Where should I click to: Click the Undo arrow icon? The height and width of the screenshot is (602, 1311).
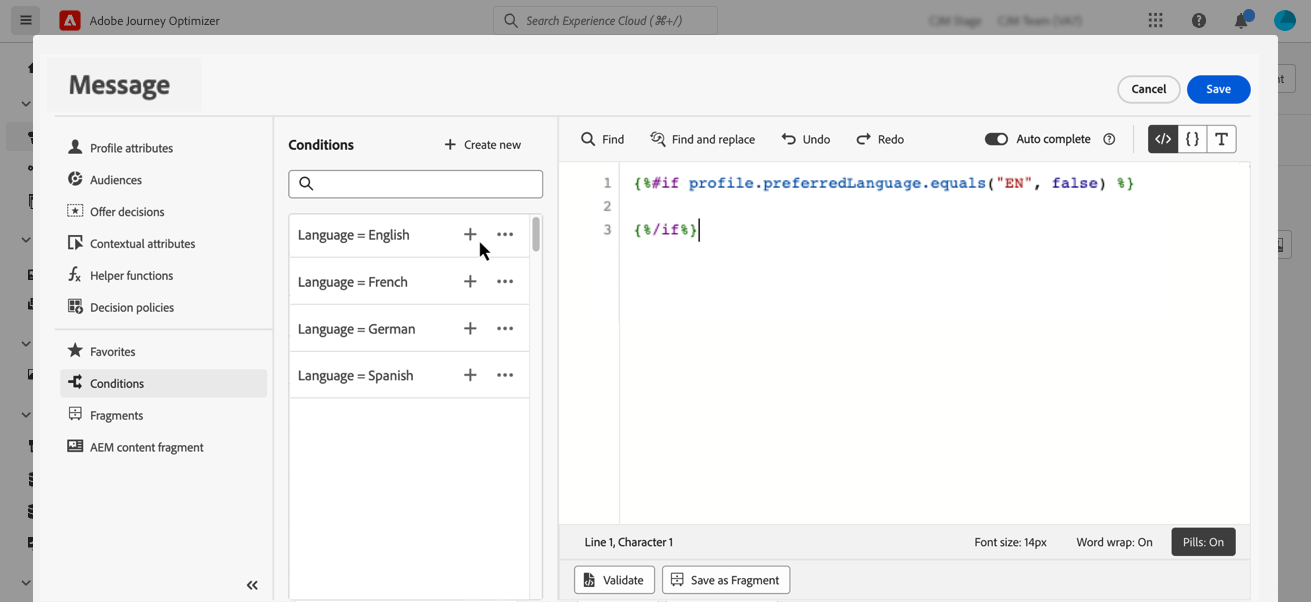789,139
